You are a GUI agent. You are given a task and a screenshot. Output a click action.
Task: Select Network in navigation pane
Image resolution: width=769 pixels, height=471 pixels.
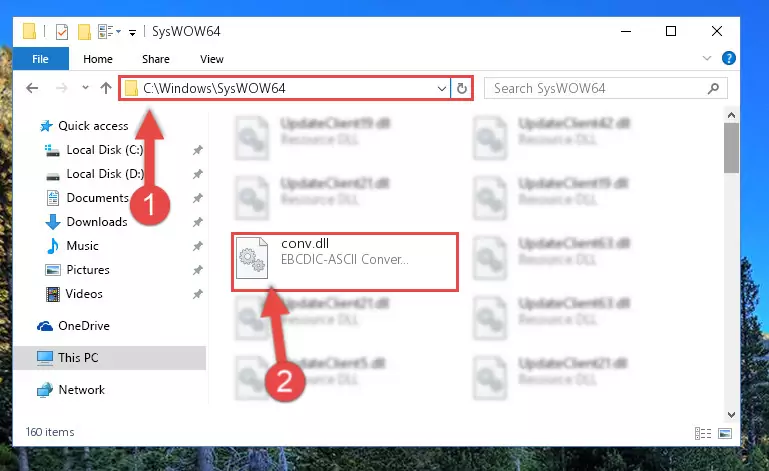81,390
